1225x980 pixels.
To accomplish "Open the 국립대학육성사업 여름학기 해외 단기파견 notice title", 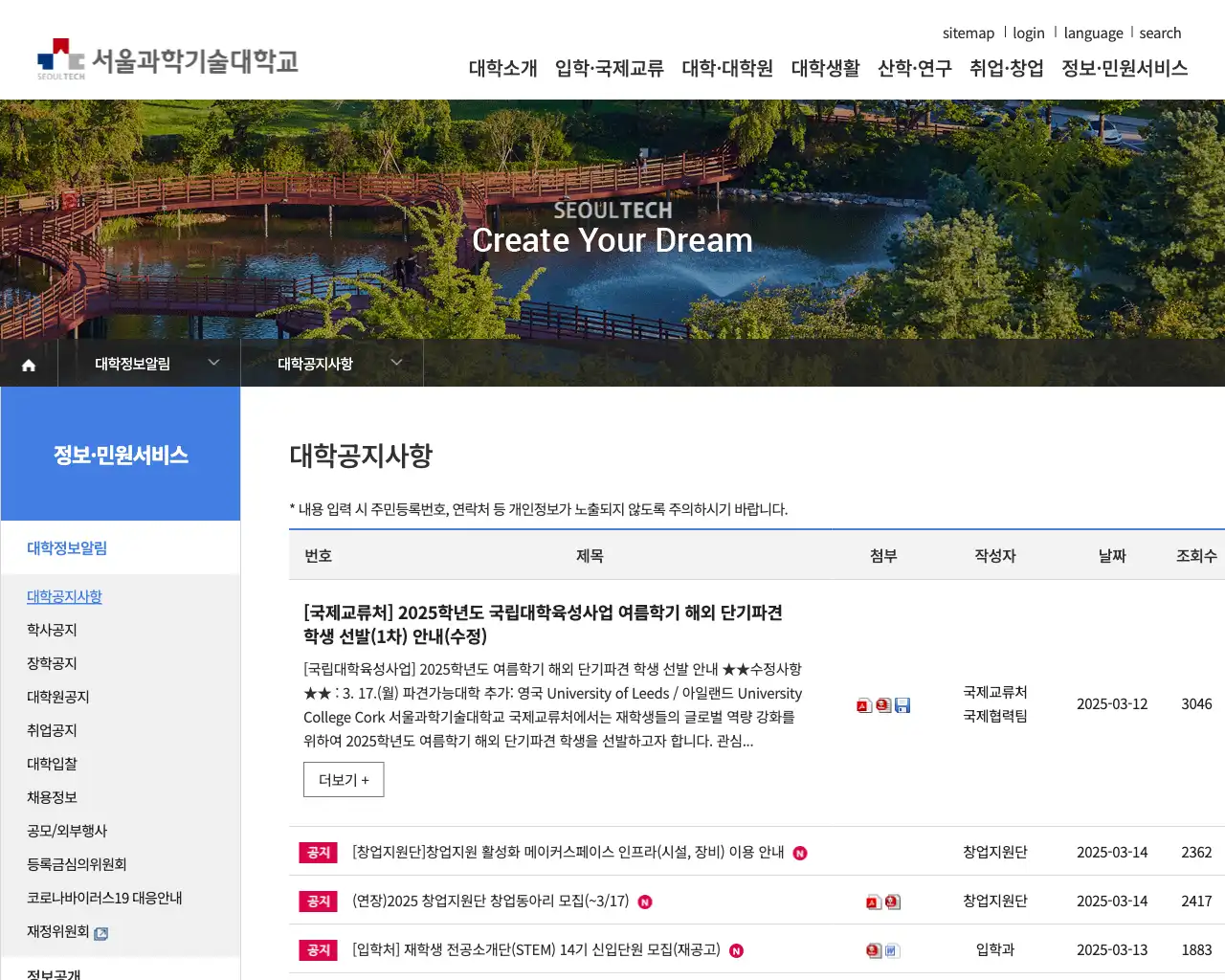I will (x=543, y=624).
